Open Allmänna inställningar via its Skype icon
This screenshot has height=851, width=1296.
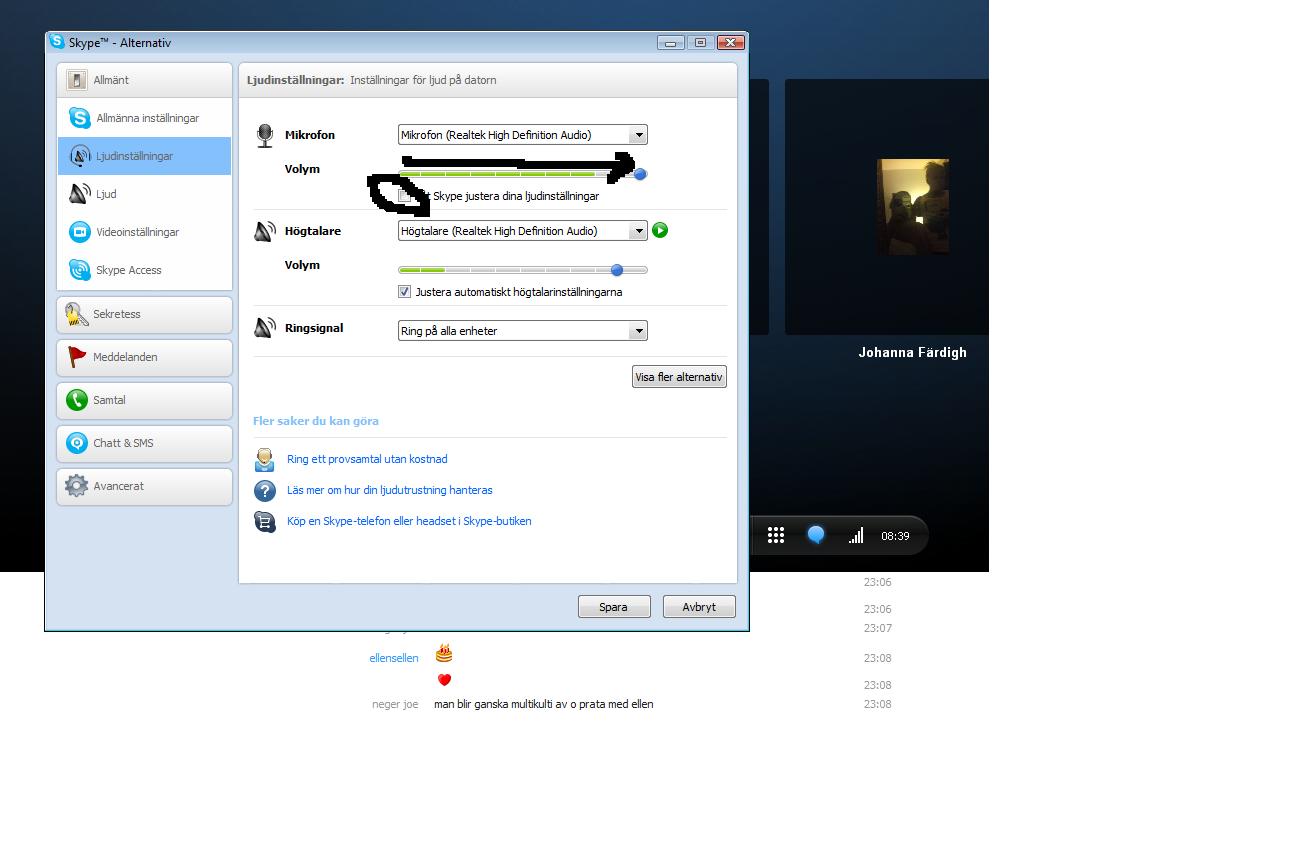[80, 118]
